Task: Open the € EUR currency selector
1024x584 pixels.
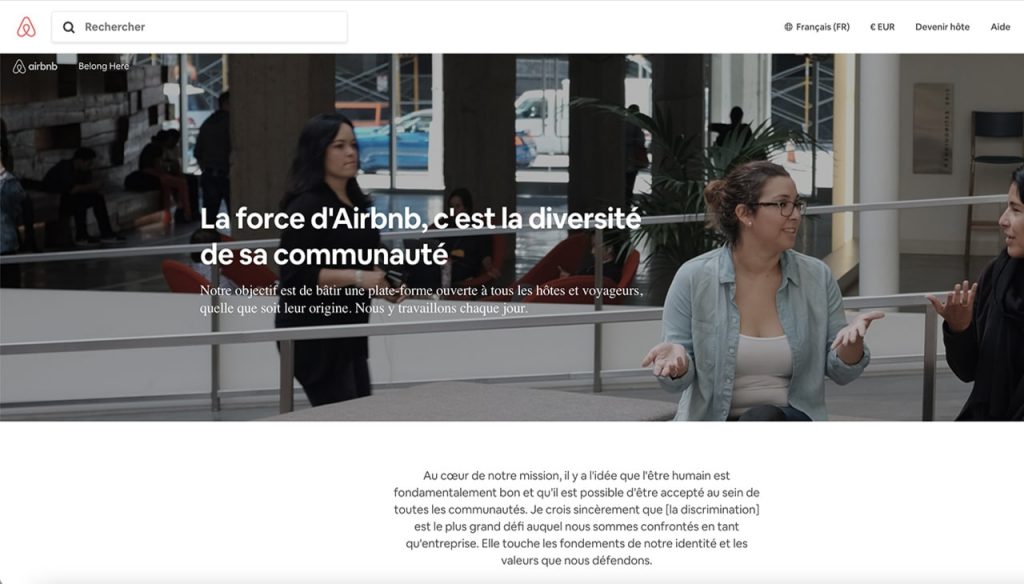Action: [x=882, y=27]
